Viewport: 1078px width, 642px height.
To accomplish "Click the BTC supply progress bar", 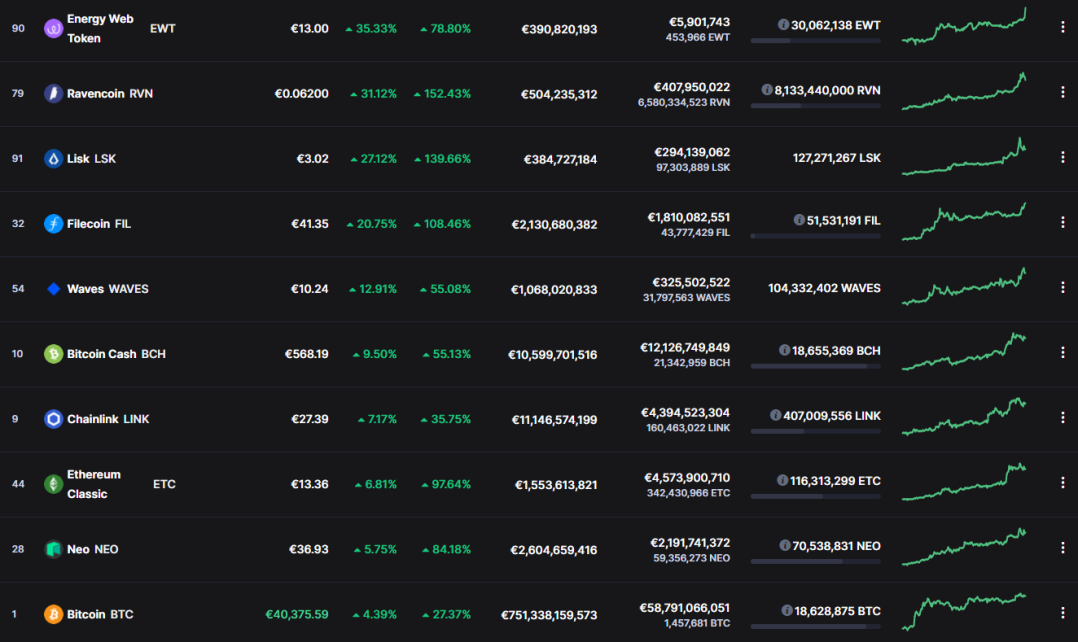I will (x=815, y=626).
